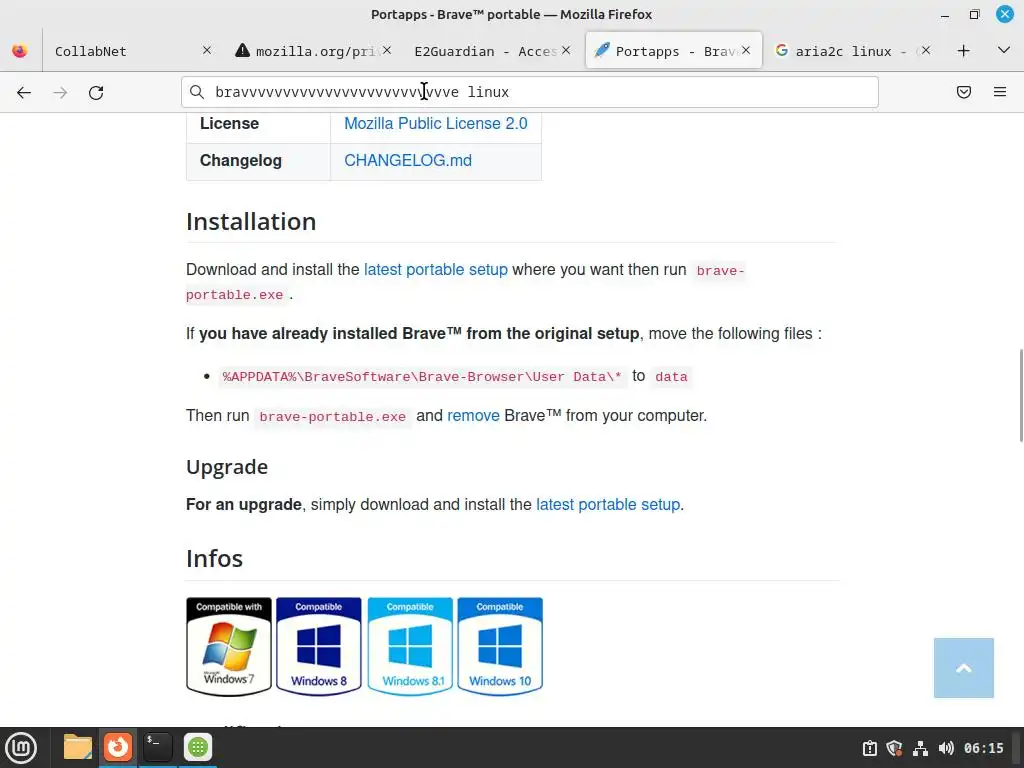
Task: Click the Windows 8 compatibility badge
Action: [319, 647]
